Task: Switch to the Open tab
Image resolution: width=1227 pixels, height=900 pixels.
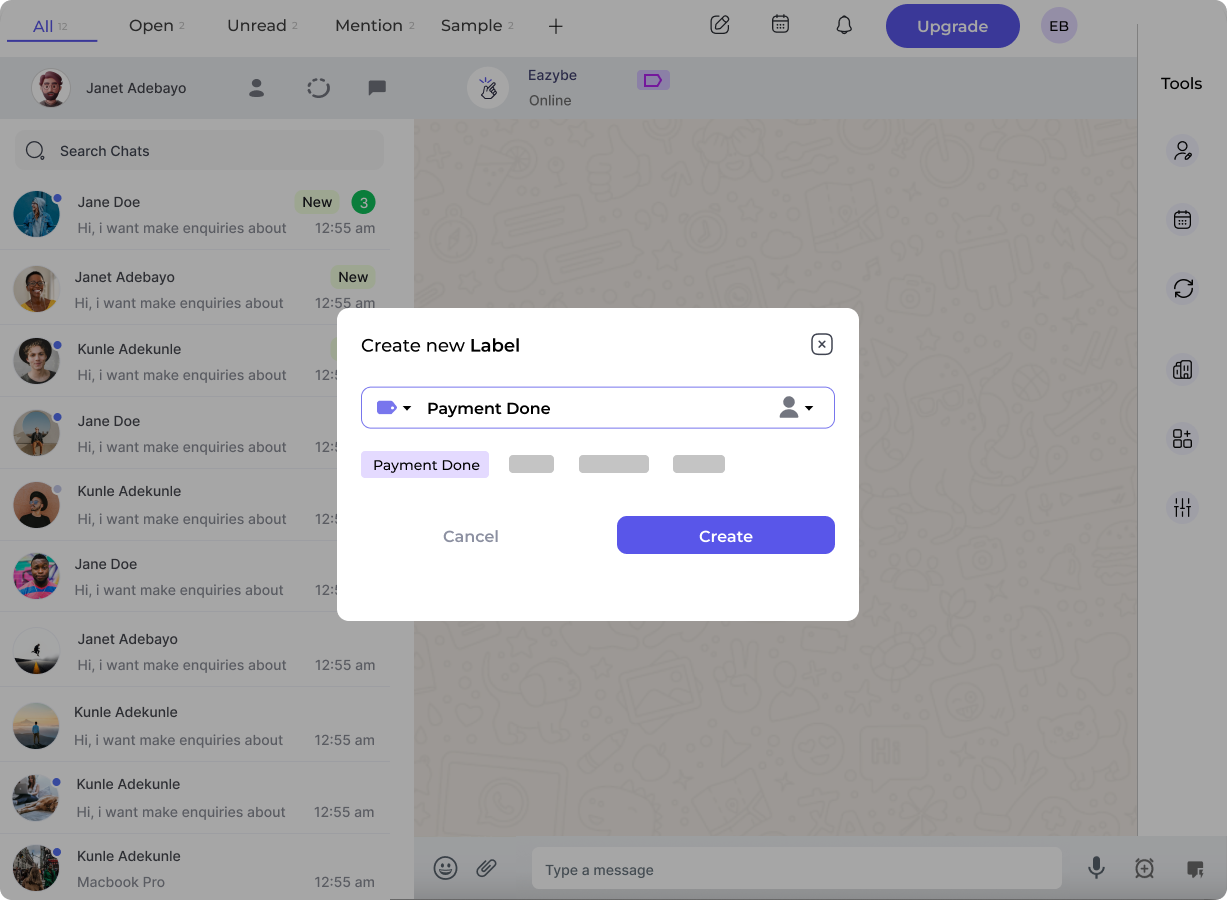Action: tap(157, 26)
